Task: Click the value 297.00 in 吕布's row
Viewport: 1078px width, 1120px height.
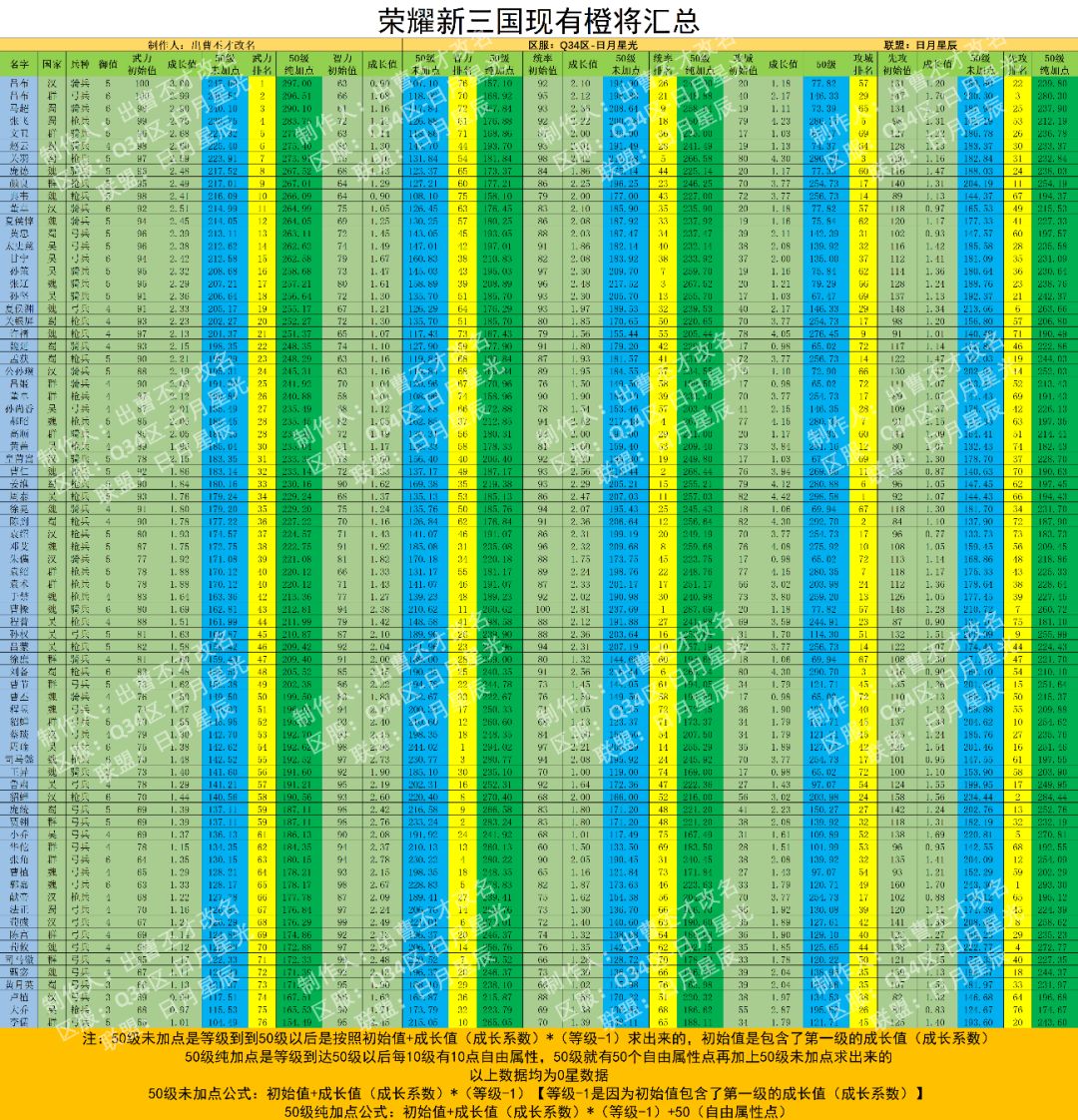Action: (x=299, y=84)
